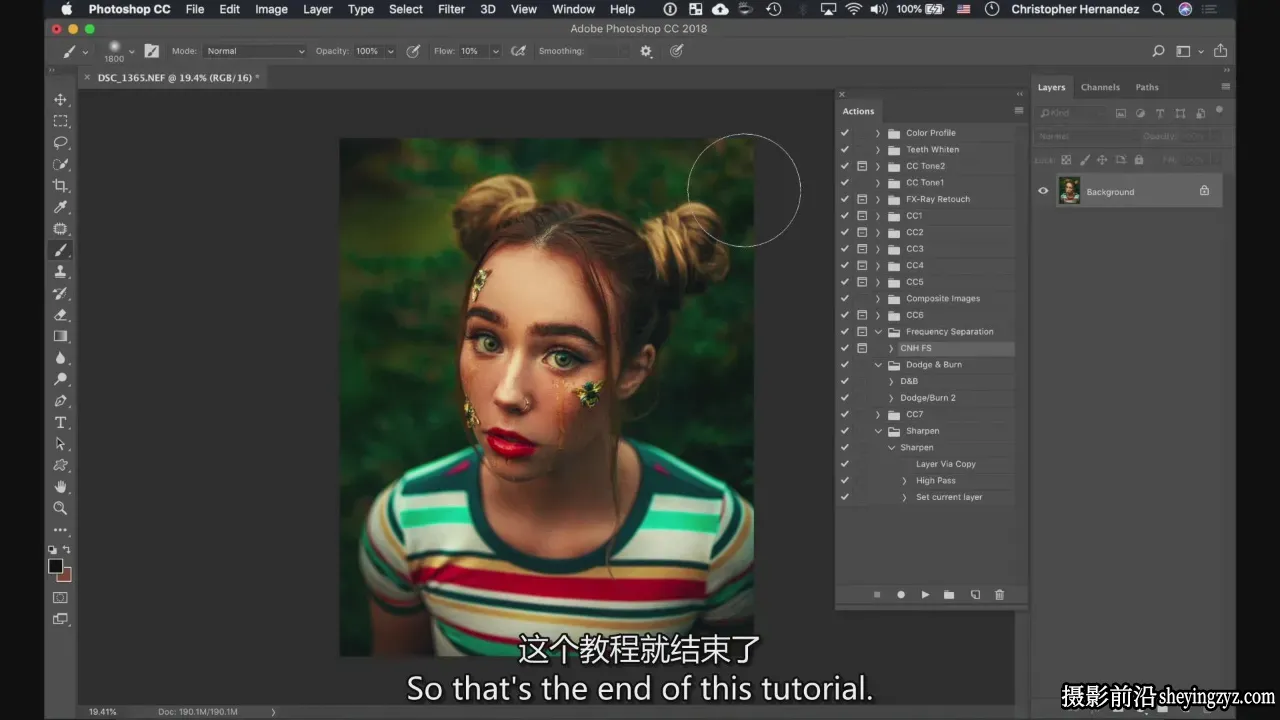Open the Opacity percentage dropdown
The width and height of the screenshot is (1280, 720).
[x=390, y=51]
